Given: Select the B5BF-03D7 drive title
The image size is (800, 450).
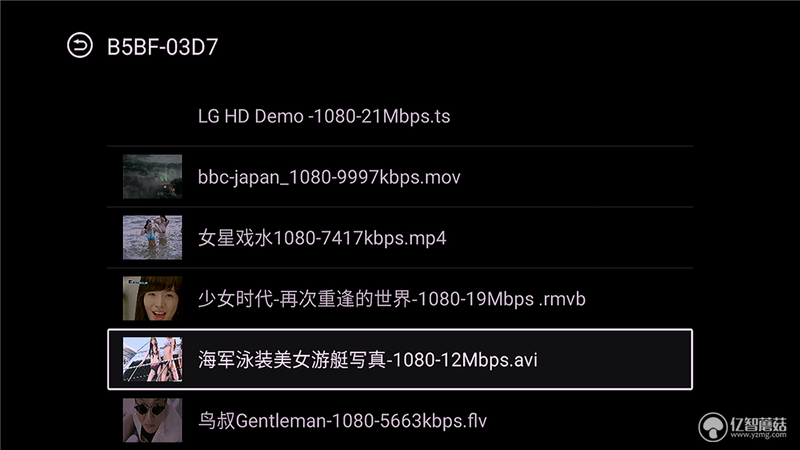Looking at the screenshot, I should [162, 47].
